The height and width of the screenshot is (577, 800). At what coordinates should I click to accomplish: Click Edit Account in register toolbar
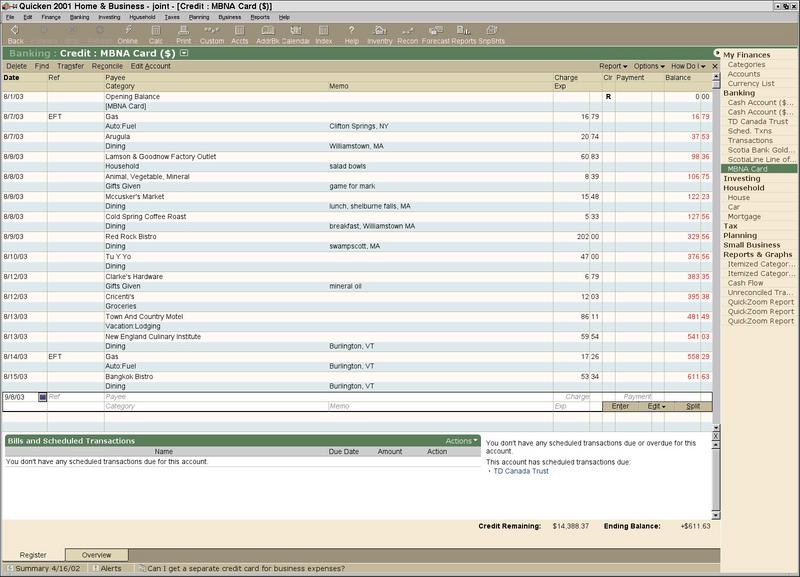click(151, 66)
